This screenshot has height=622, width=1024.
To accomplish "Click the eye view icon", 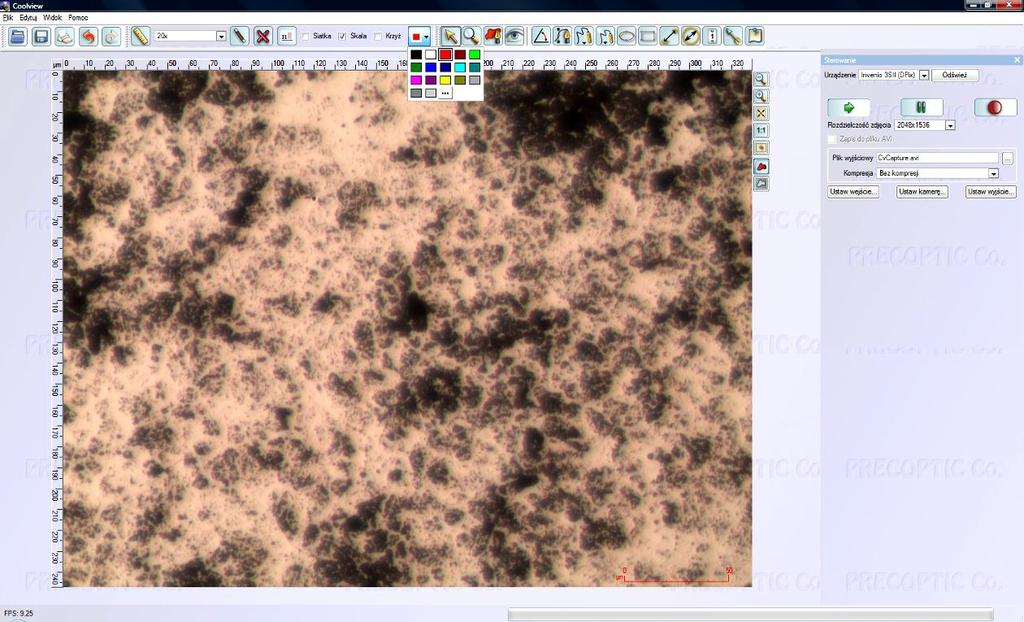I will pos(515,36).
